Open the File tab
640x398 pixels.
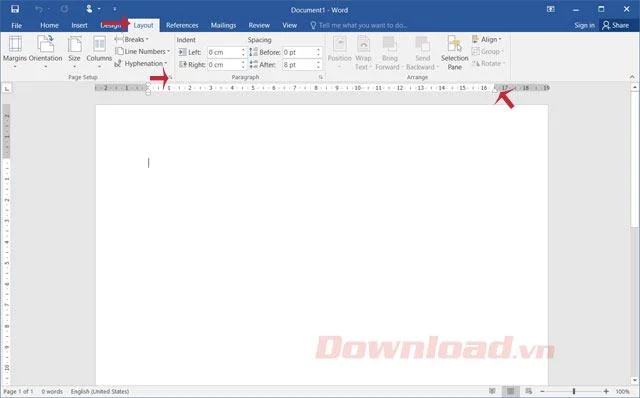[16, 25]
